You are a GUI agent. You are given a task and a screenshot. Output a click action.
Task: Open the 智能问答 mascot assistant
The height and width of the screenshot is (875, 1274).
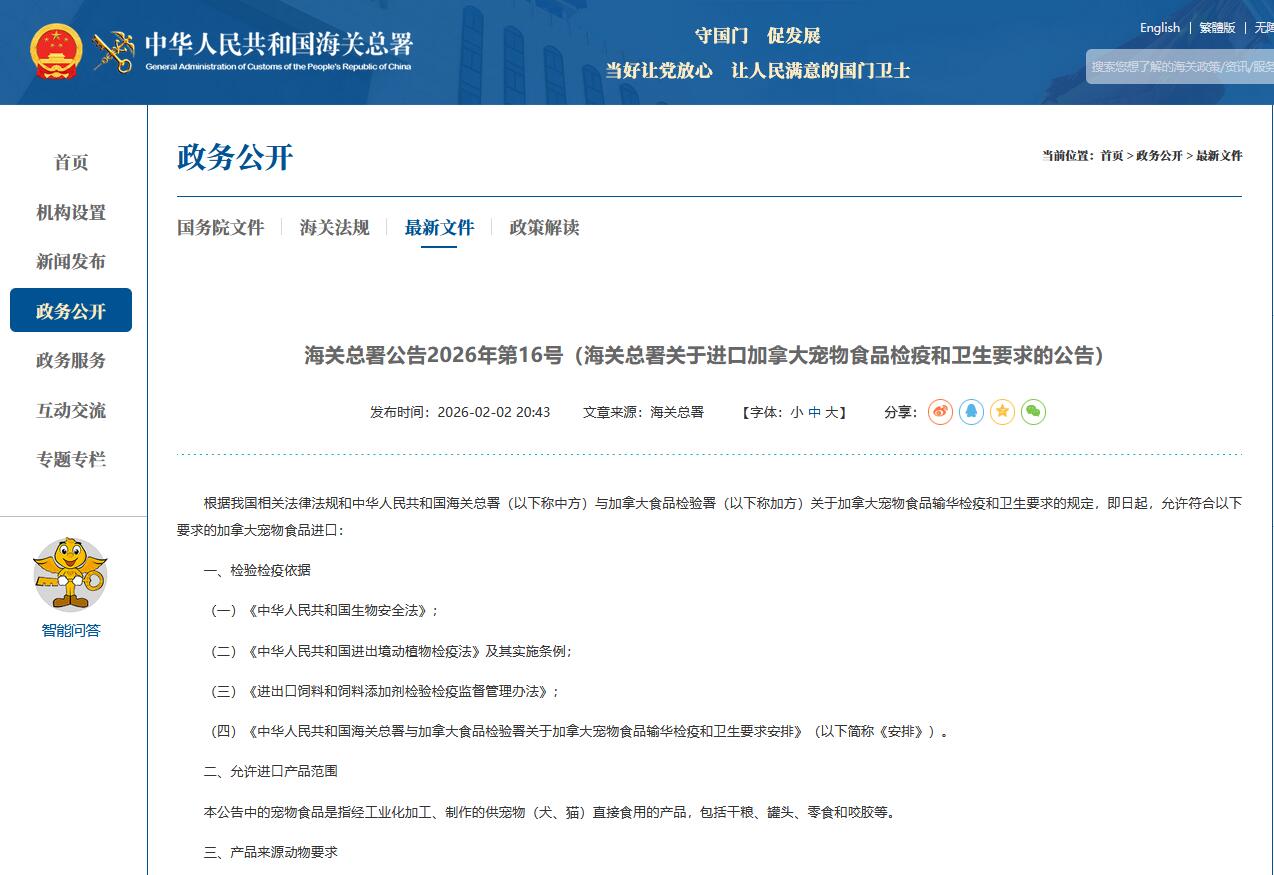(x=70, y=575)
